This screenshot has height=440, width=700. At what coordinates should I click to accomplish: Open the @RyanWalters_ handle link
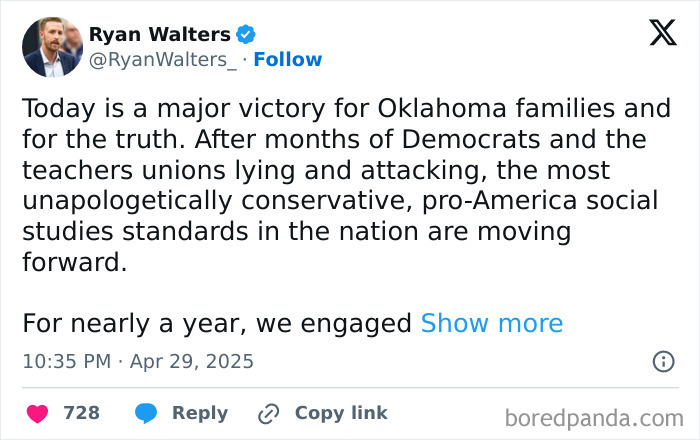click(163, 59)
